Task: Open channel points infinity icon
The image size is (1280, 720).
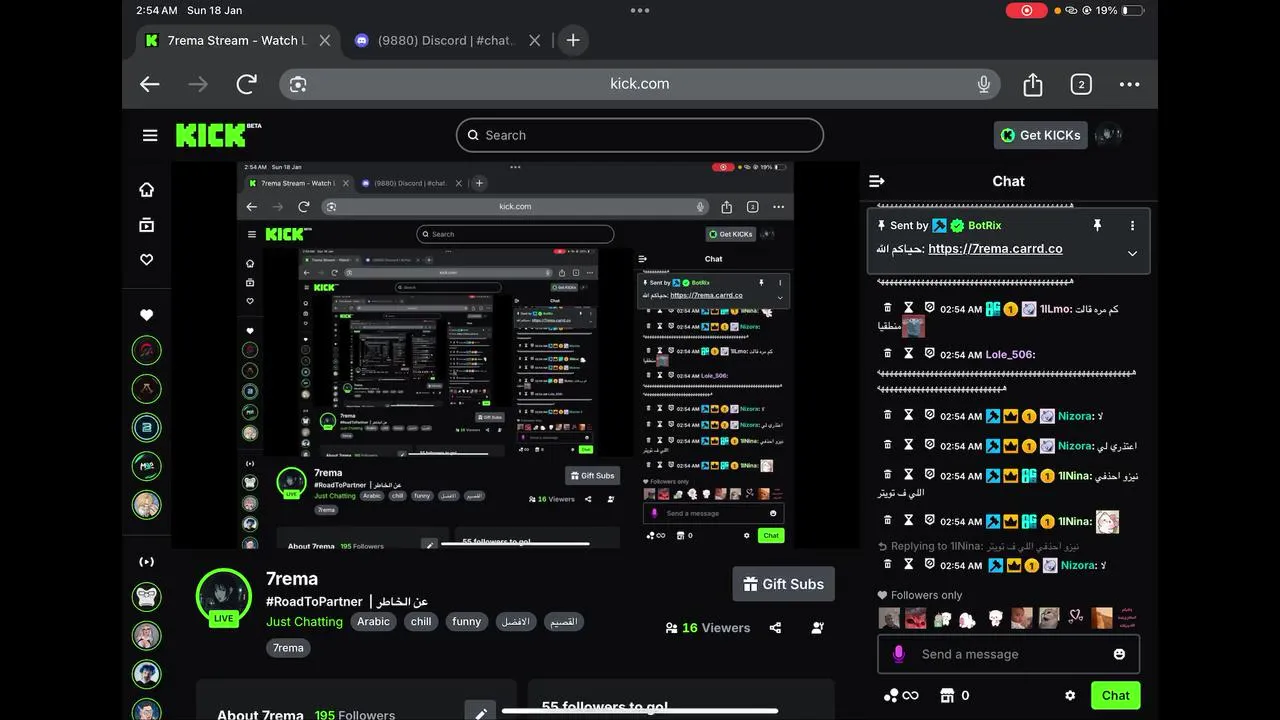Action: [x=900, y=695]
